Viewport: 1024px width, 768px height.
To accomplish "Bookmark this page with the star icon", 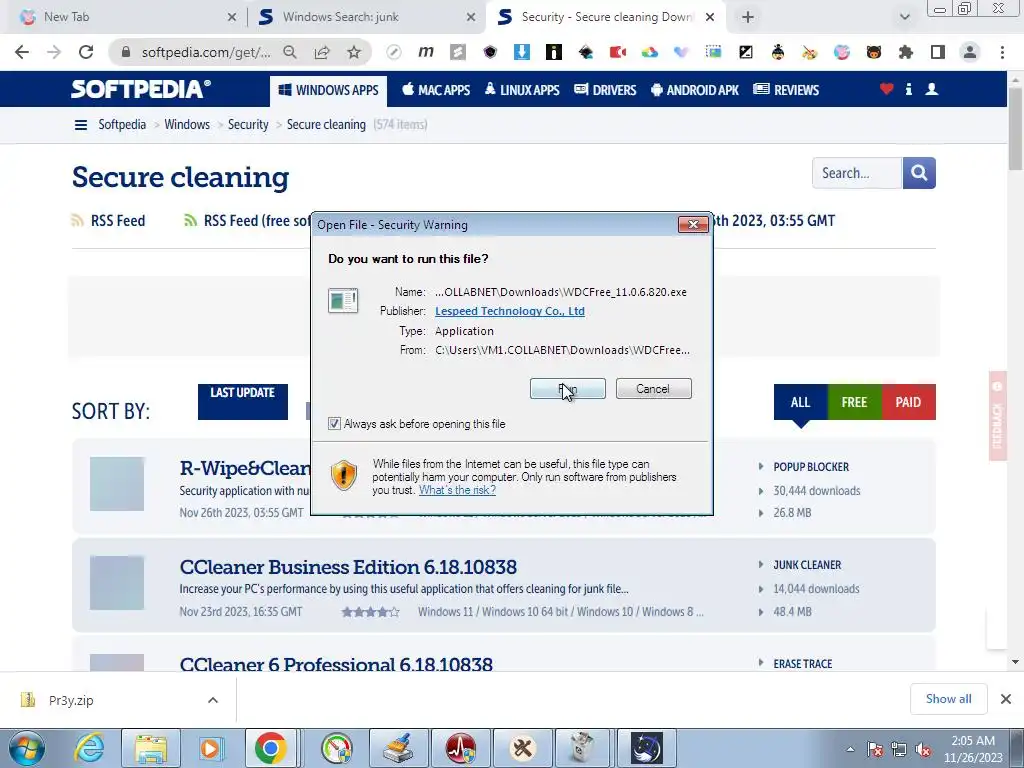I will pyautogui.click(x=354, y=52).
